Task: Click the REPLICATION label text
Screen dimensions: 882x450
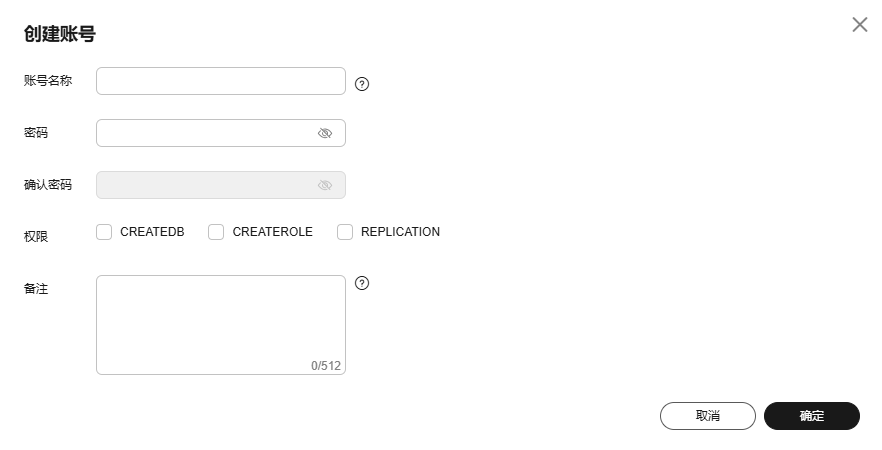Action: pos(400,232)
